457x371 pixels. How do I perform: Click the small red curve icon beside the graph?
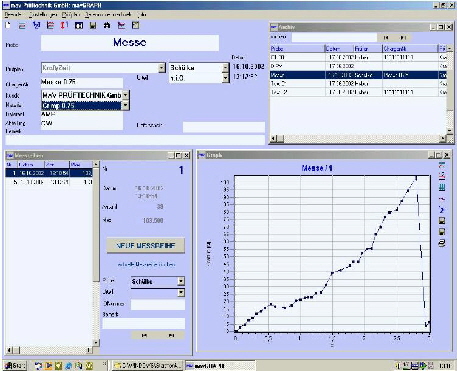pyautogui.click(x=442, y=199)
